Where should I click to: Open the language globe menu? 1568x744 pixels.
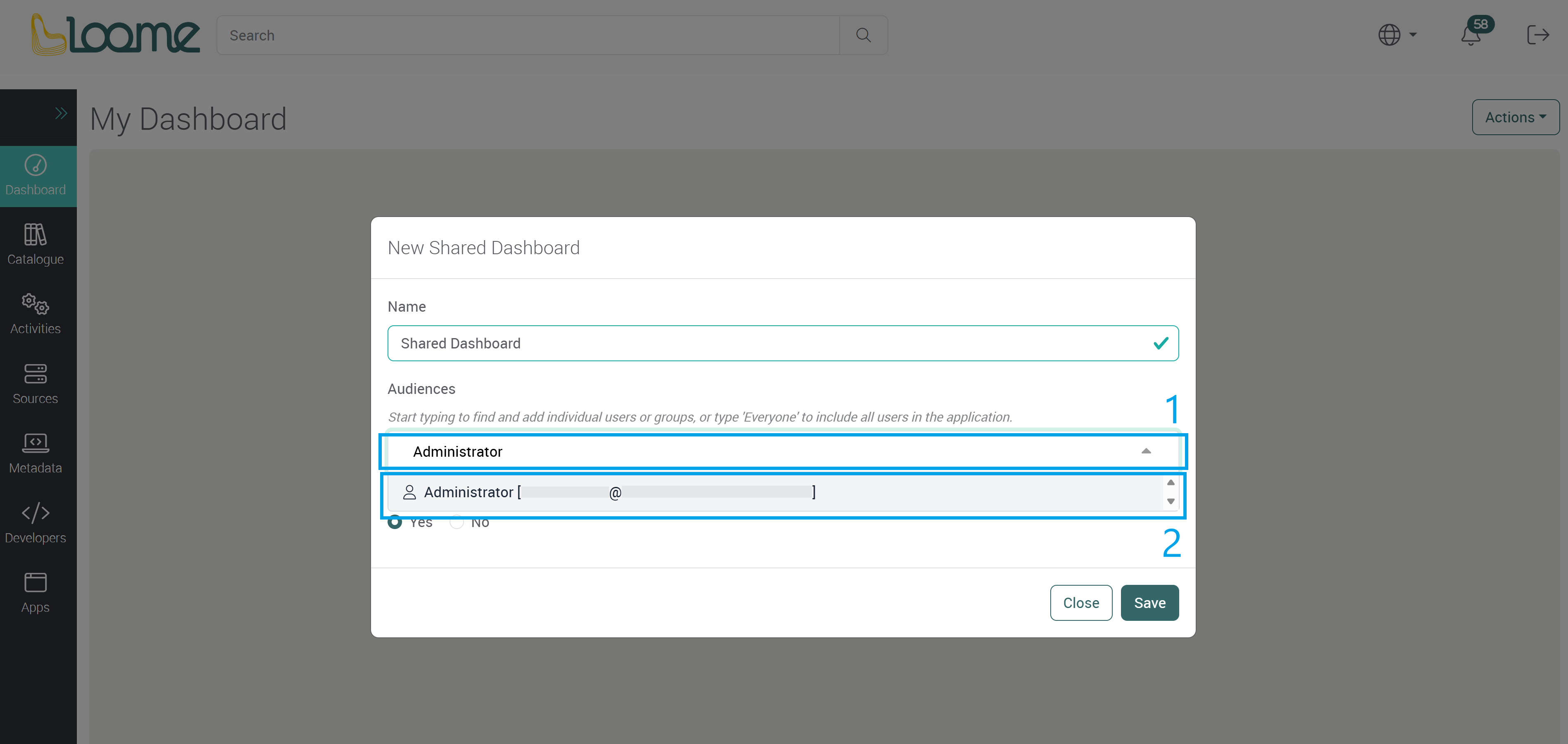(1397, 35)
